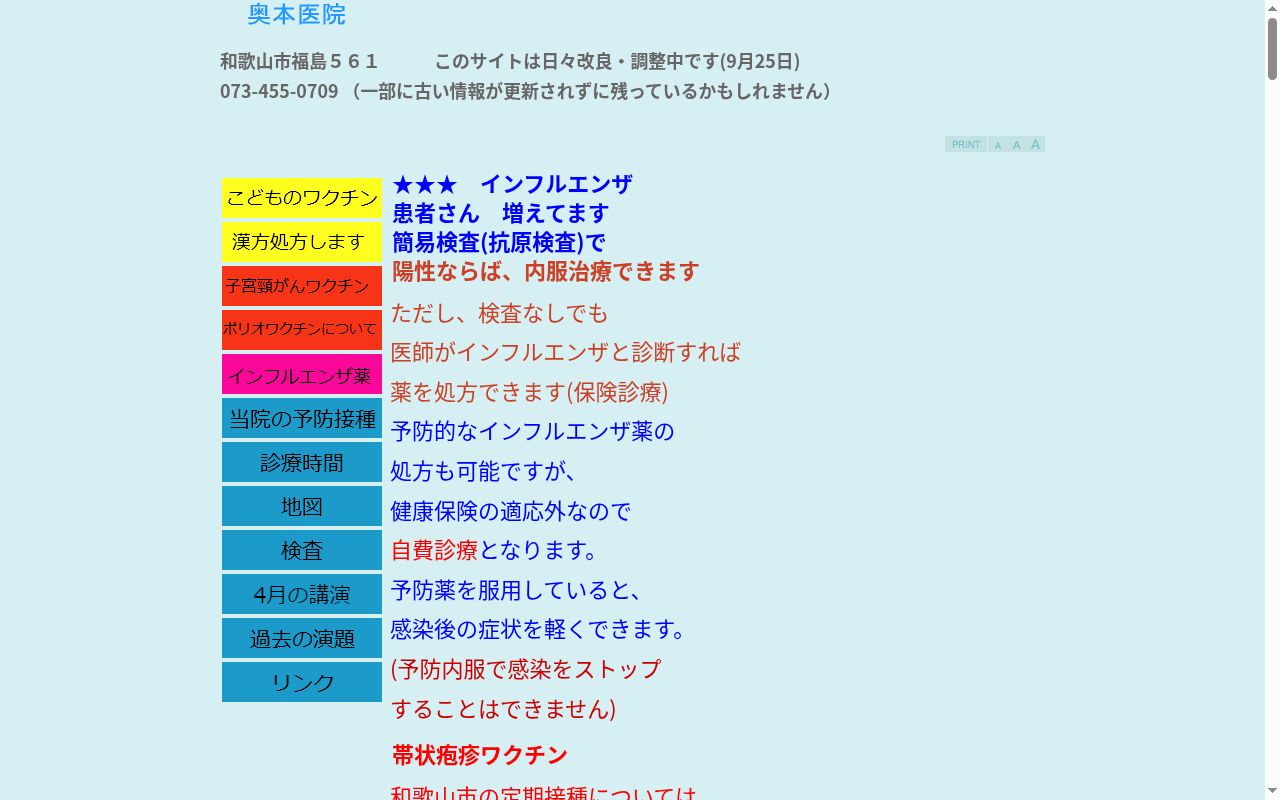Open インフルエンザ薬 menu item
The image size is (1280, 800).
pyautogui.click(x=302, y=374)
